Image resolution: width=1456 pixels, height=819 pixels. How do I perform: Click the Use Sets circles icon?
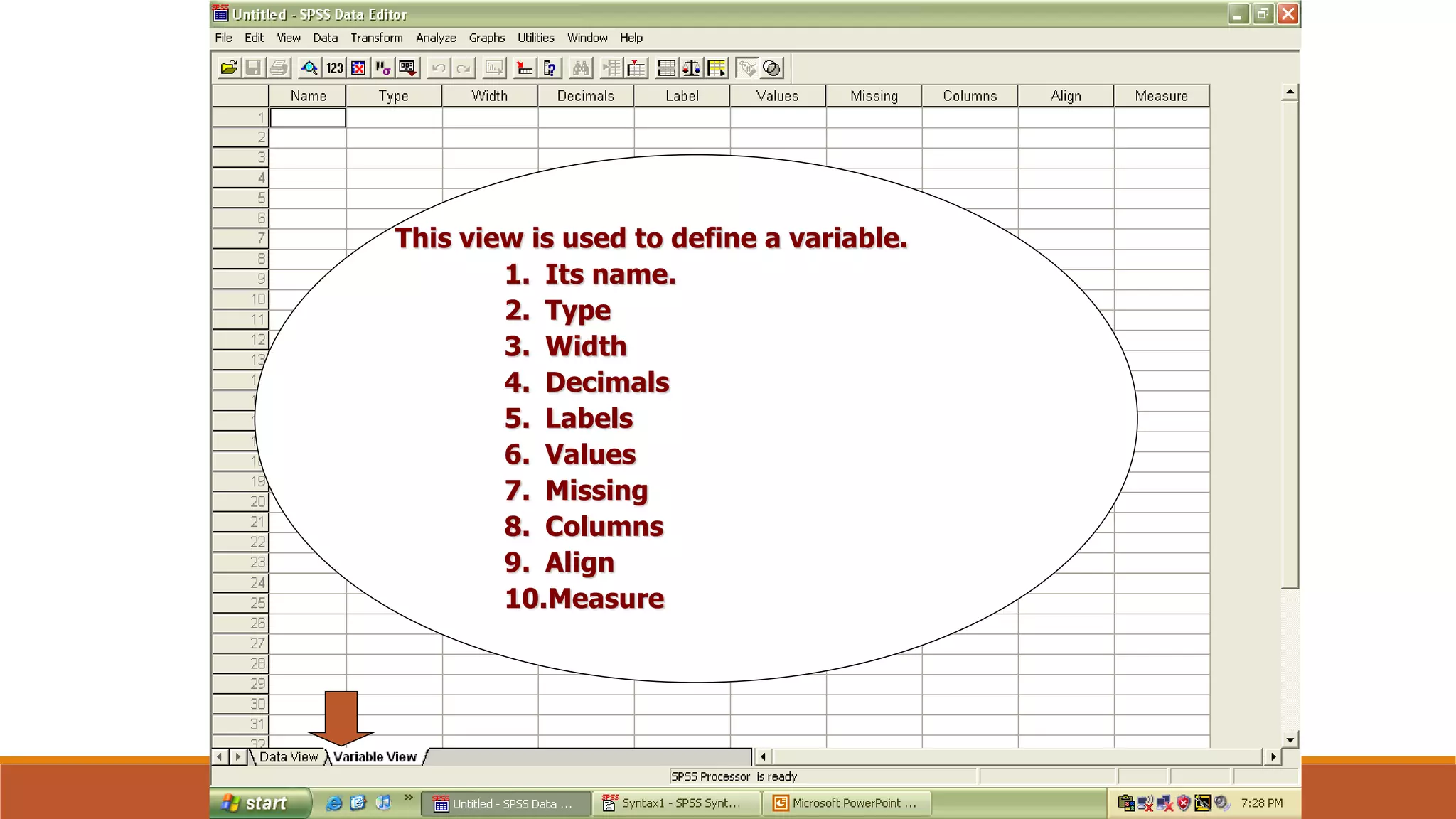click(772, 68)
